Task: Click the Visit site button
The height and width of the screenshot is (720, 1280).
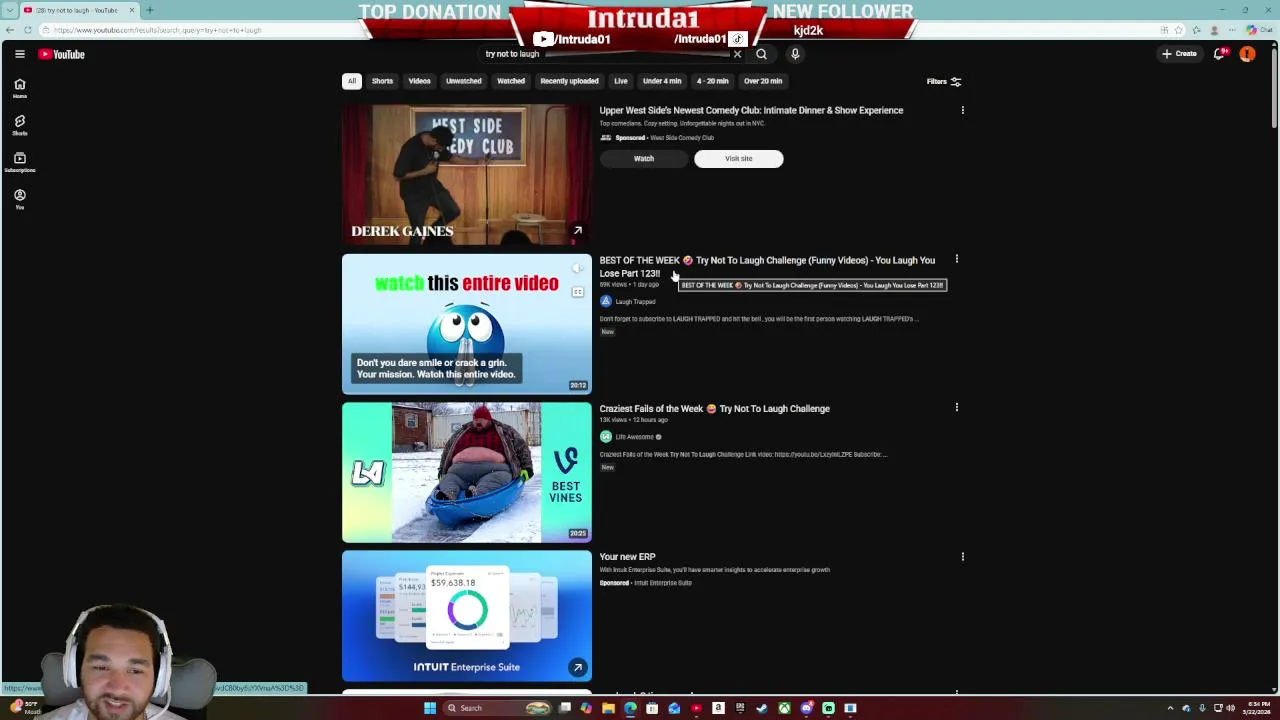Action: point(739,158)
